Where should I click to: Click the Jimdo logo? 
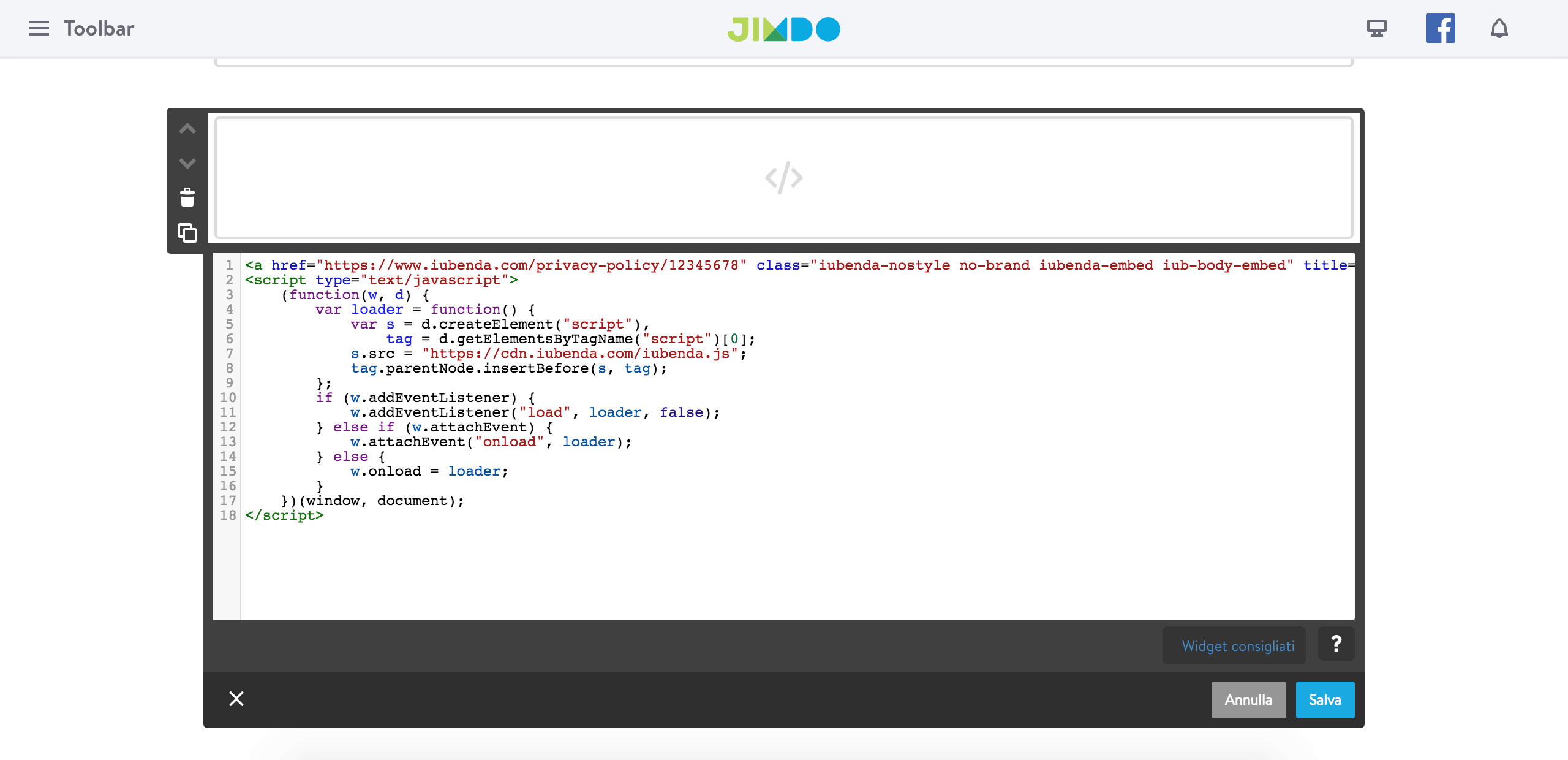pos(783,29)
